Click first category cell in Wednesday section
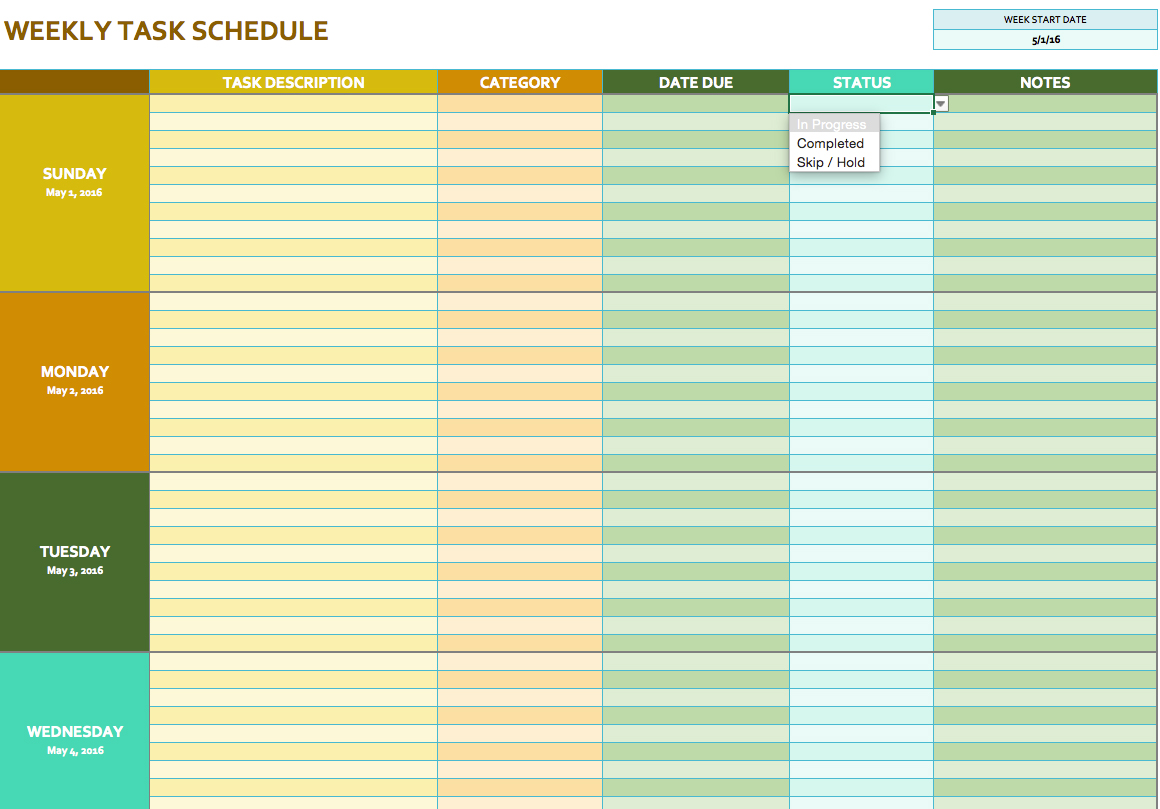Image resolution: width=1160 pixels, height=809 pixels. (x=520, y=662)
